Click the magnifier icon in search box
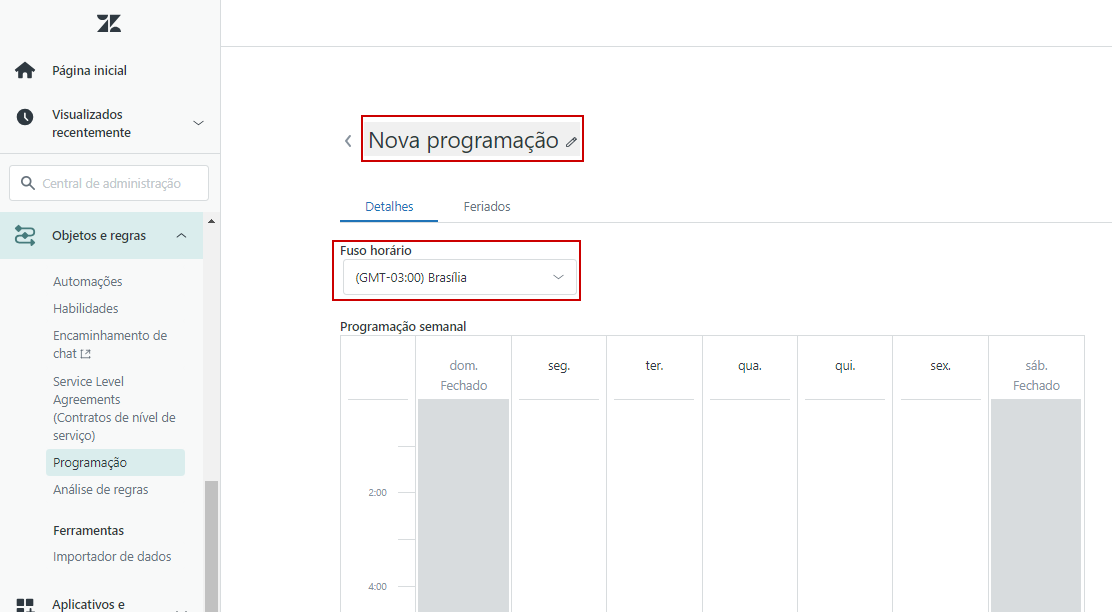The image size is (1112, 612). 27,183
